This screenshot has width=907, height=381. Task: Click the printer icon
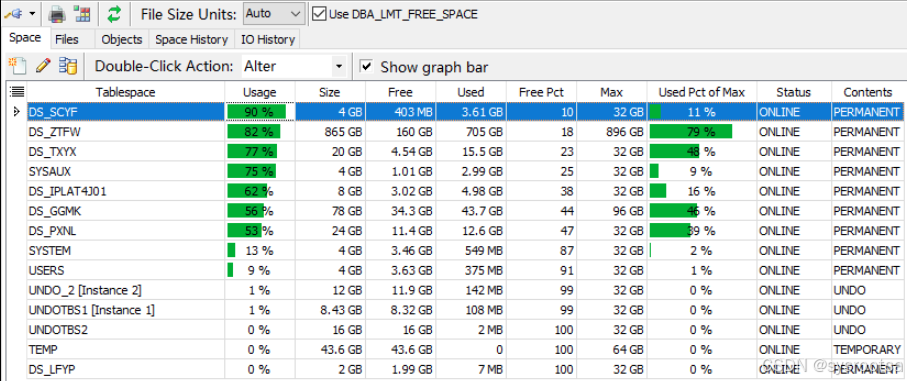[x=56, y=13]
